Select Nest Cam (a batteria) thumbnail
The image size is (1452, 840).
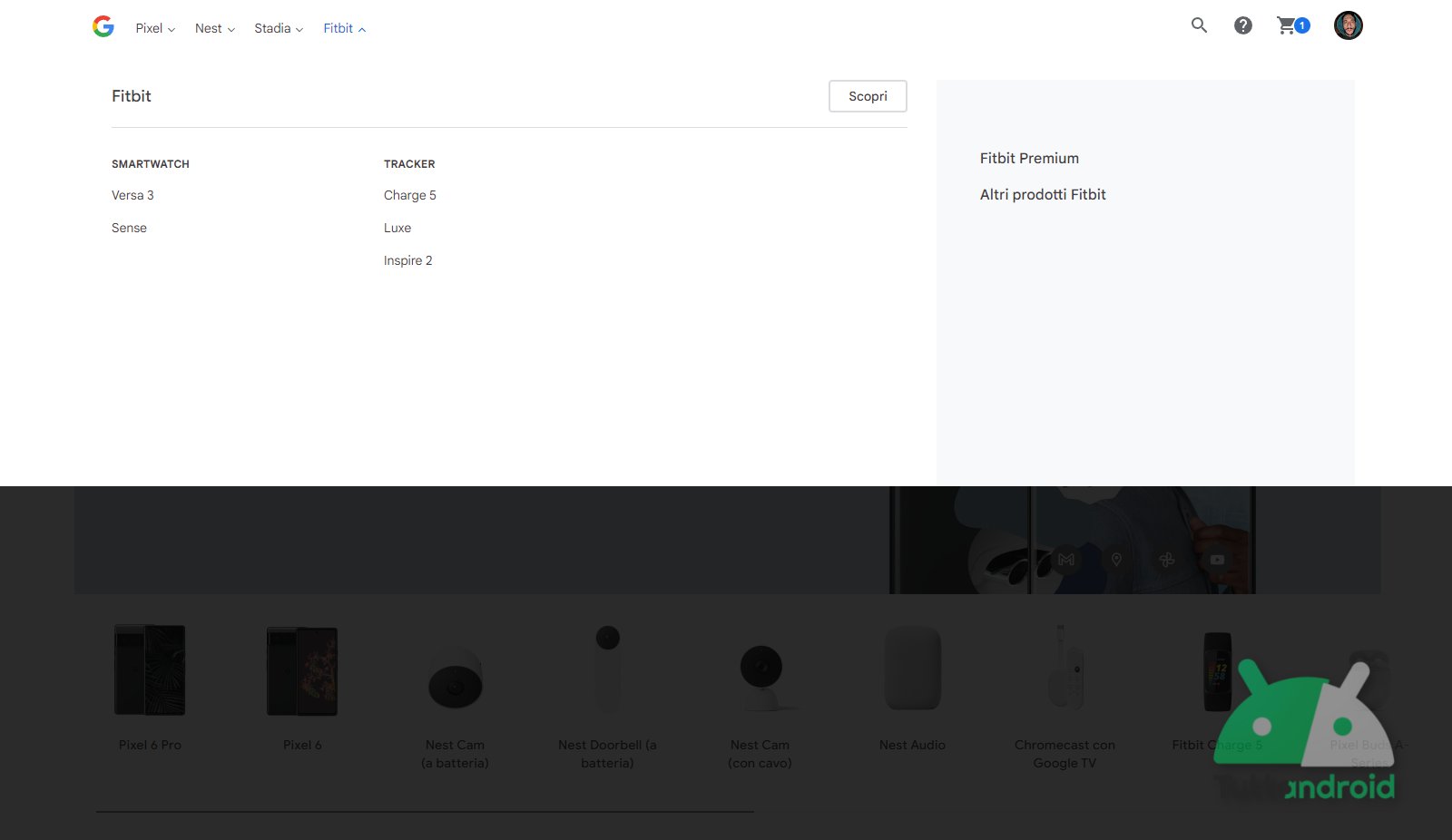coord(456,679)
